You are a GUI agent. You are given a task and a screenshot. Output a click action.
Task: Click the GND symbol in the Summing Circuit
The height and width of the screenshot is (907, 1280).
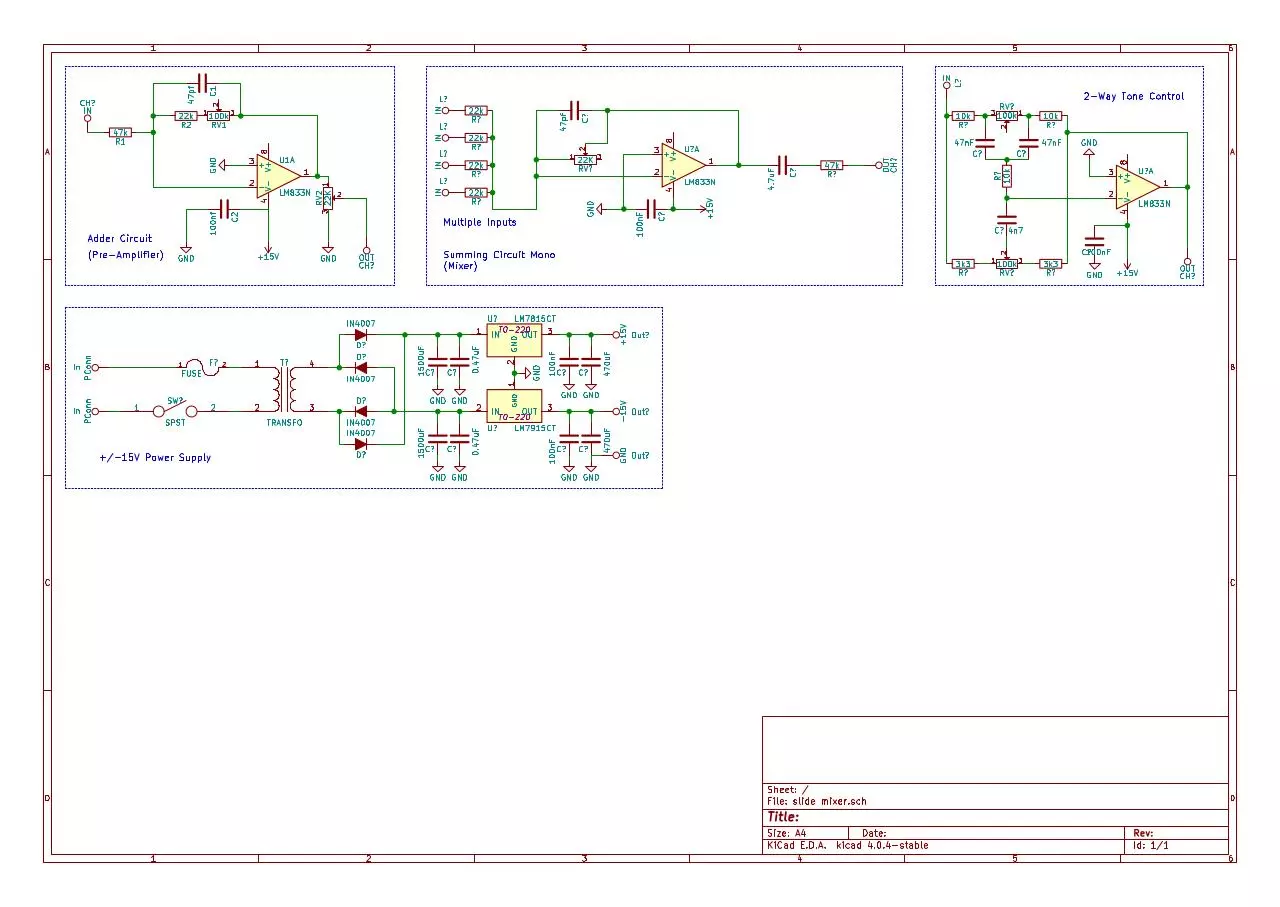click(598, 209)
